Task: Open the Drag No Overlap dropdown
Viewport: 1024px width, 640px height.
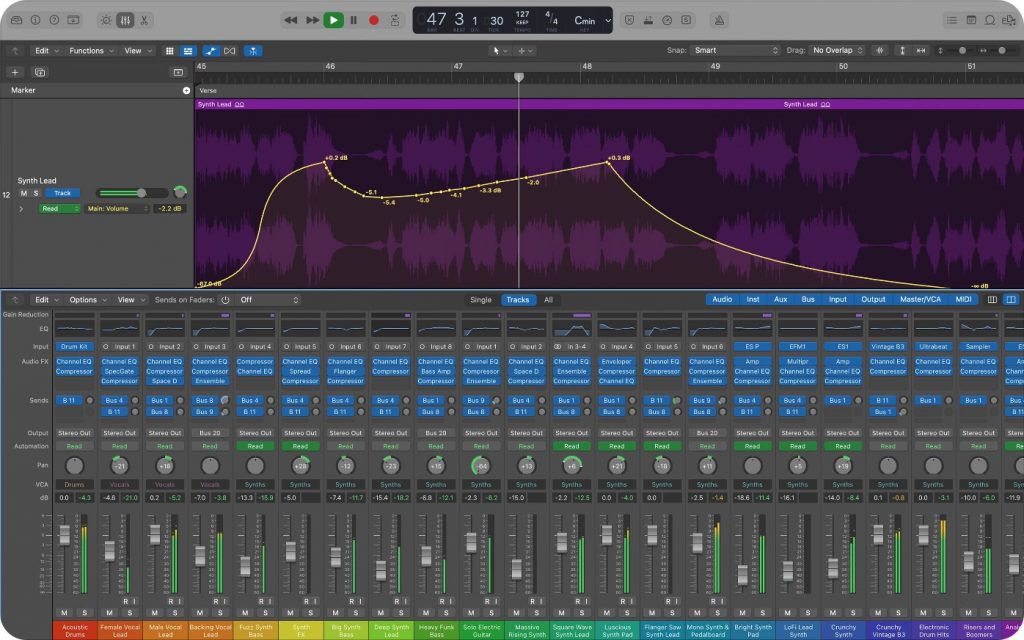Action: click(837, 49)
